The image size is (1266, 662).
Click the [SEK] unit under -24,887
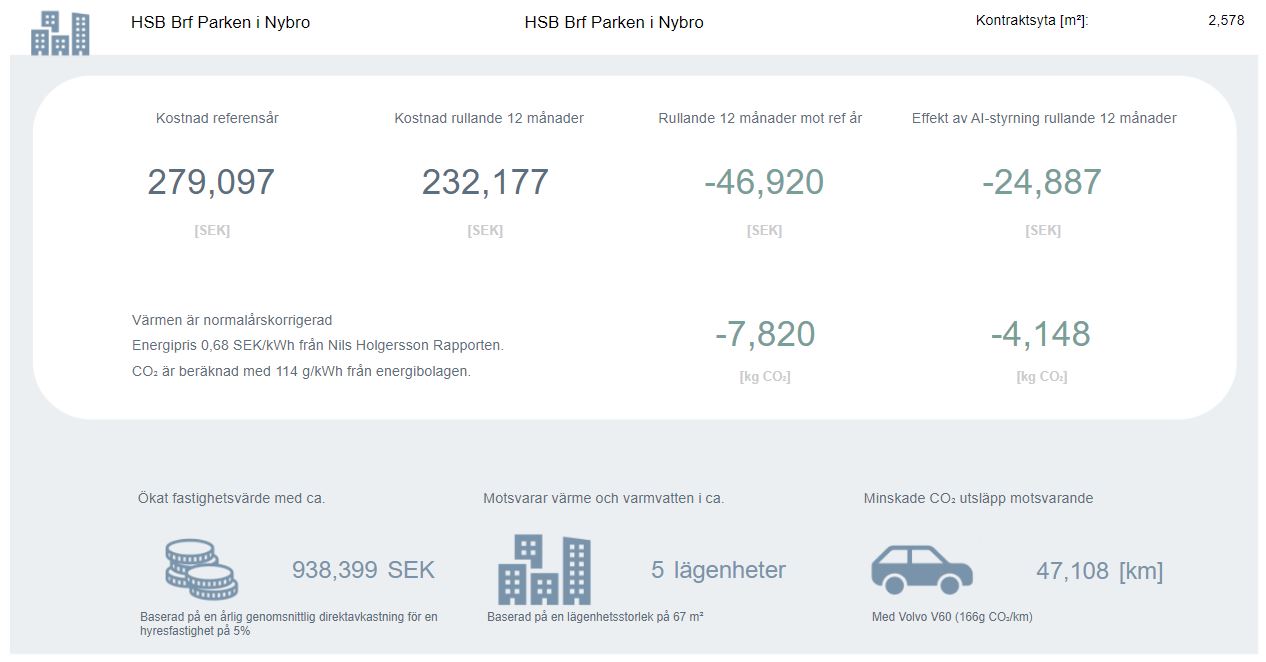click(1043, 230)
